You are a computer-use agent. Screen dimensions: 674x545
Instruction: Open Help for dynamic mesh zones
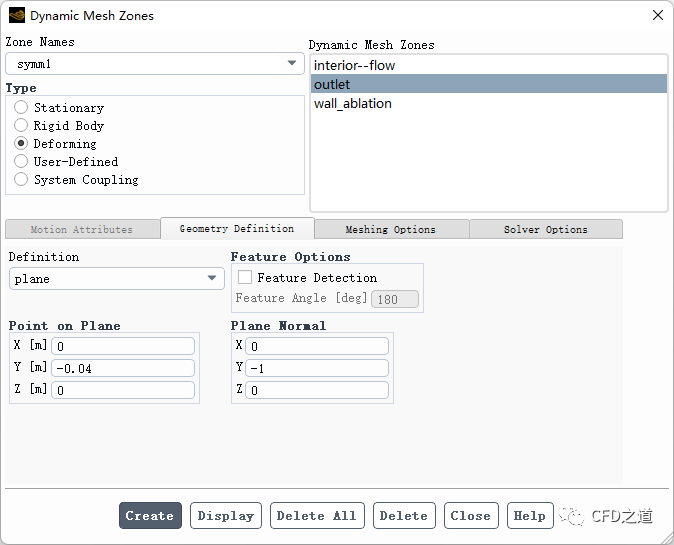[529, 516]
